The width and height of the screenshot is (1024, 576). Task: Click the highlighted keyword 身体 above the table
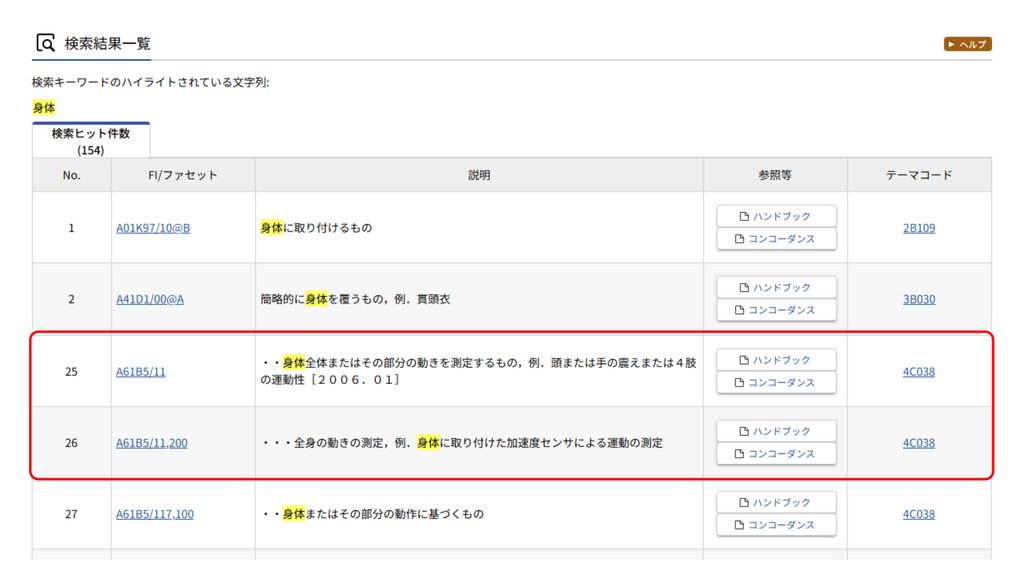coord(44,108)
